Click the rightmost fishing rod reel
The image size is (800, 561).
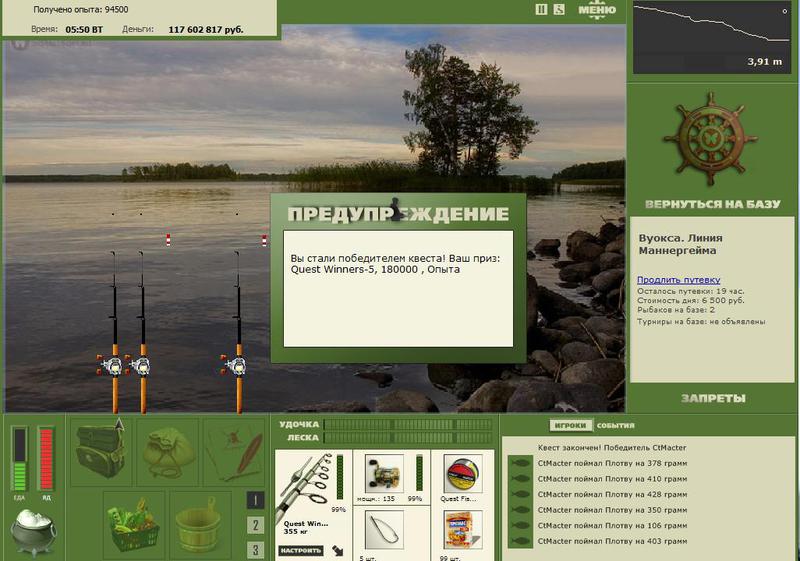click(x=236, y=365)
